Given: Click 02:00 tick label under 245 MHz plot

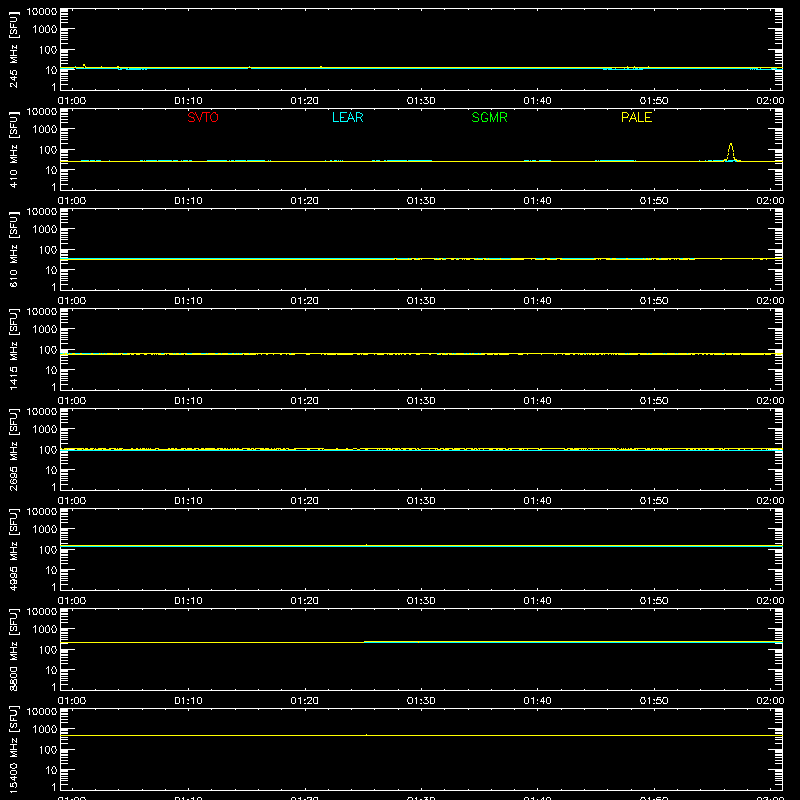Looking at the screenshot, I should [770, 101].
